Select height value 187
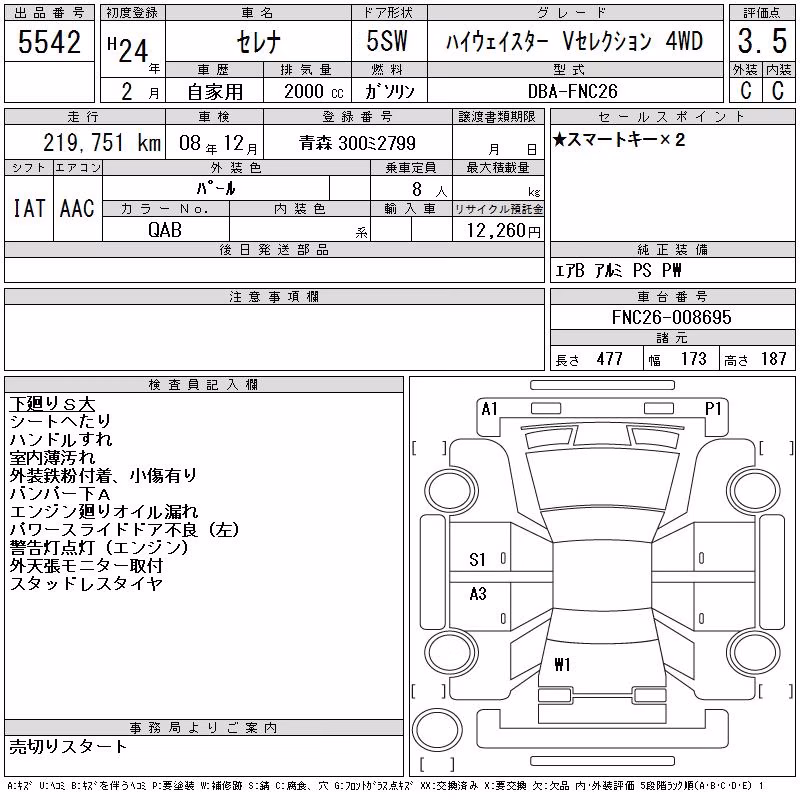This screenshot has height=800, width=800. [773, 359]
